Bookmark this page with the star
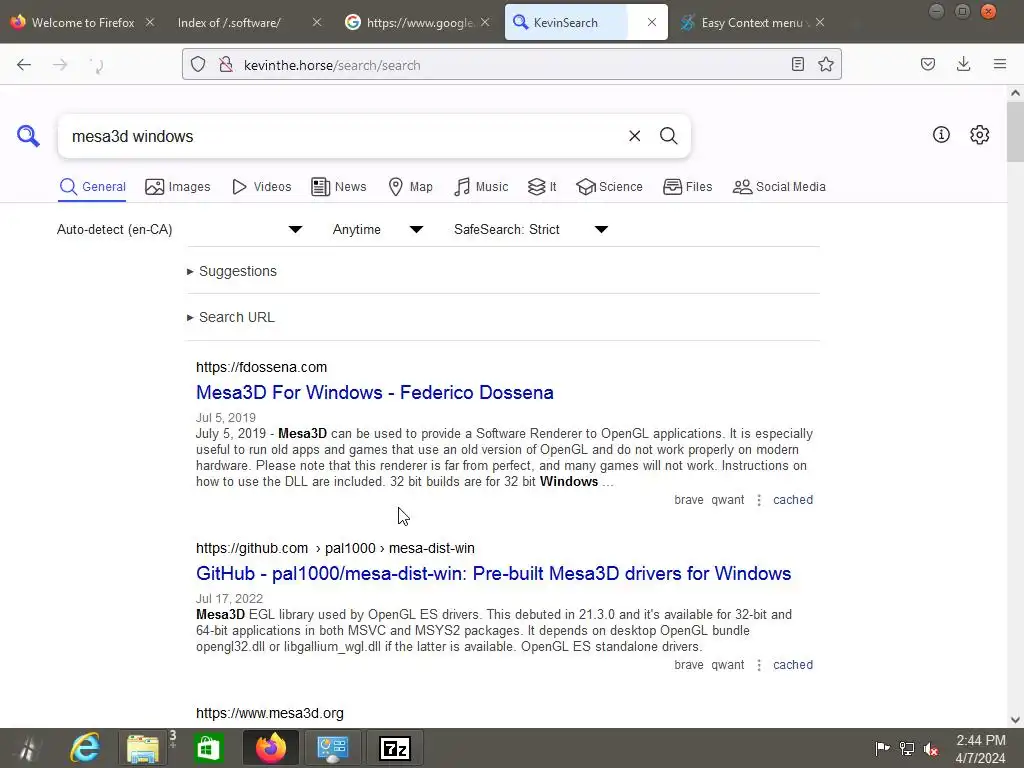Viewport: 1024px width, 768px height. [x=825, y=64]
